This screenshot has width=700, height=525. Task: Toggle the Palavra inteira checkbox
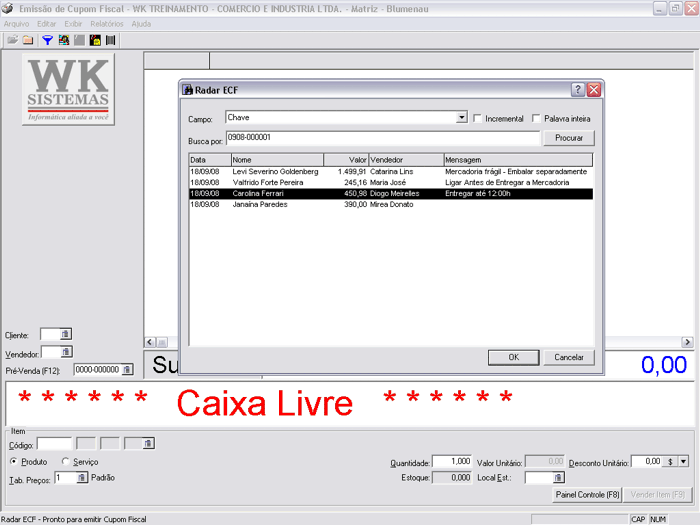[537, 118]
